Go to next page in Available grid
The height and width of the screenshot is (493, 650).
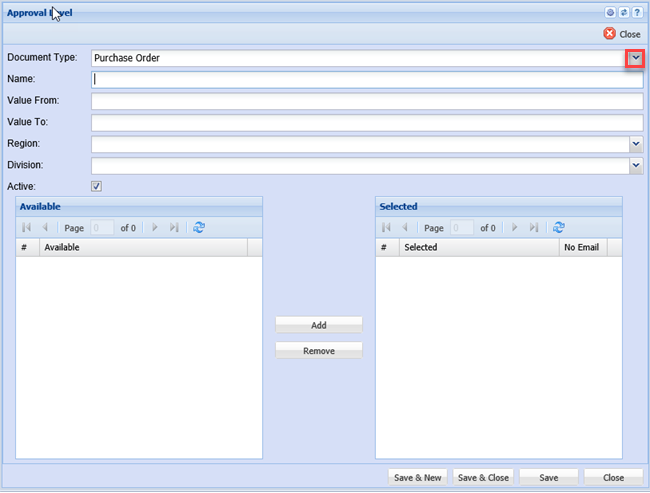[154, 228]
